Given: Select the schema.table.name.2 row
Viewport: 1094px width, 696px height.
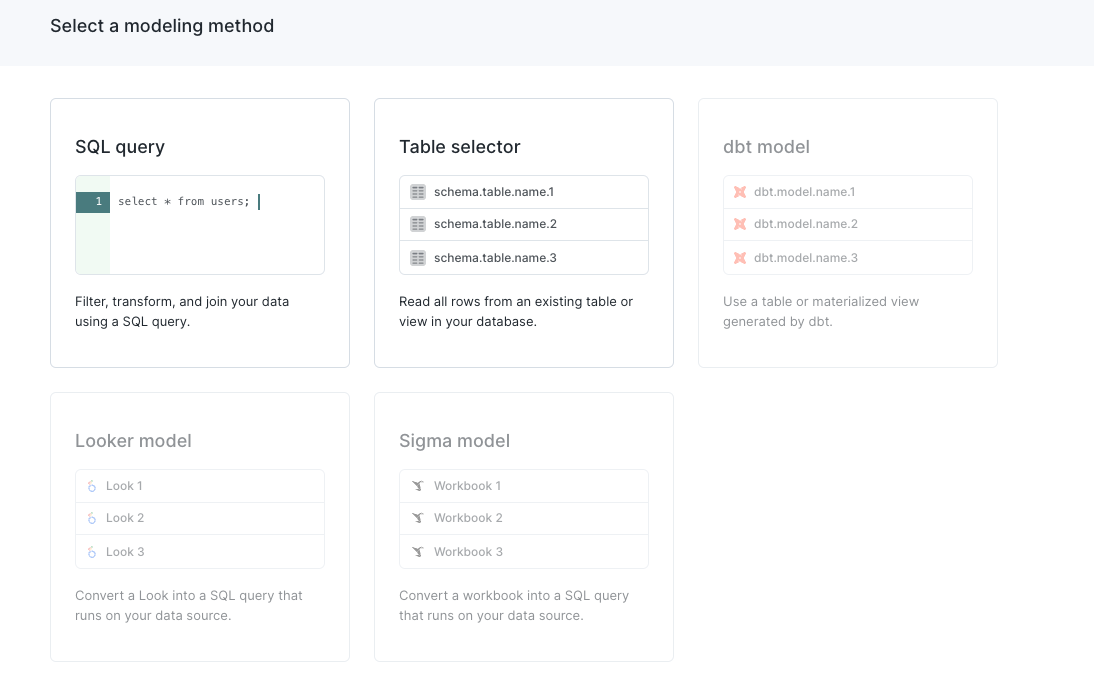Looking at the screenshot, I should [x=524, y=224].
